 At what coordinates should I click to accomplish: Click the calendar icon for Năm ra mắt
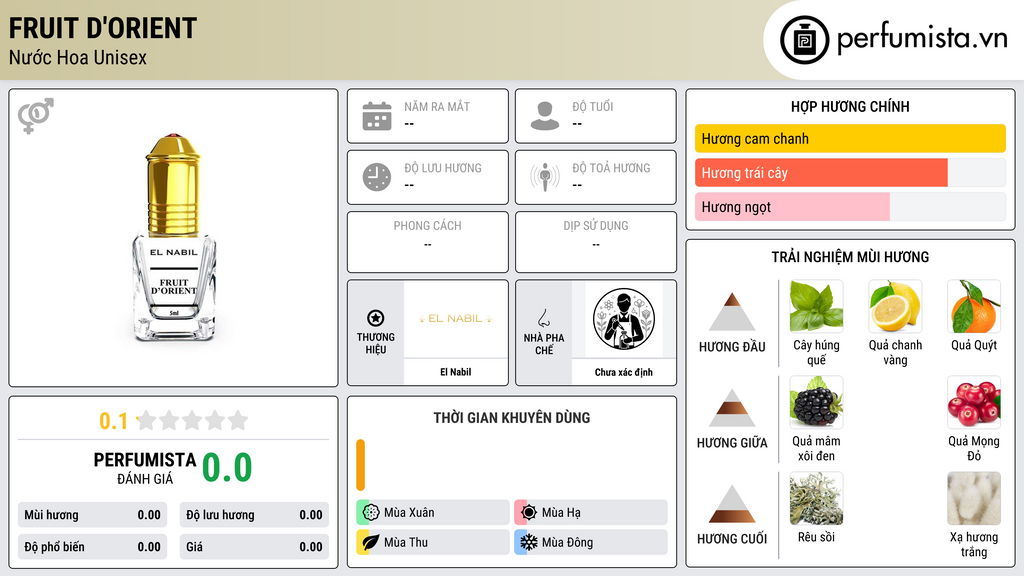[377, 116]
